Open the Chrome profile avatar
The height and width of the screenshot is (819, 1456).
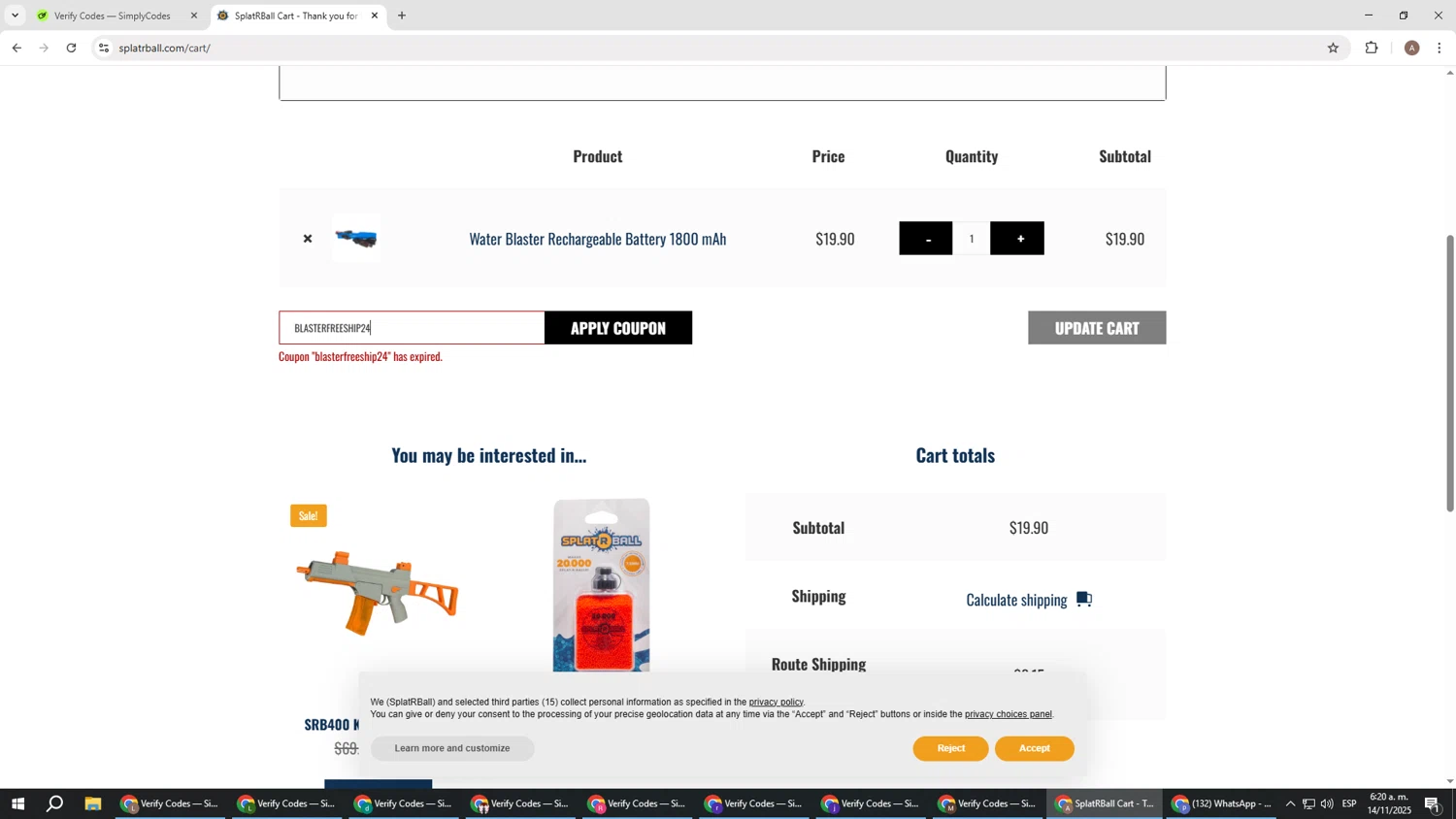(1411, 48)
